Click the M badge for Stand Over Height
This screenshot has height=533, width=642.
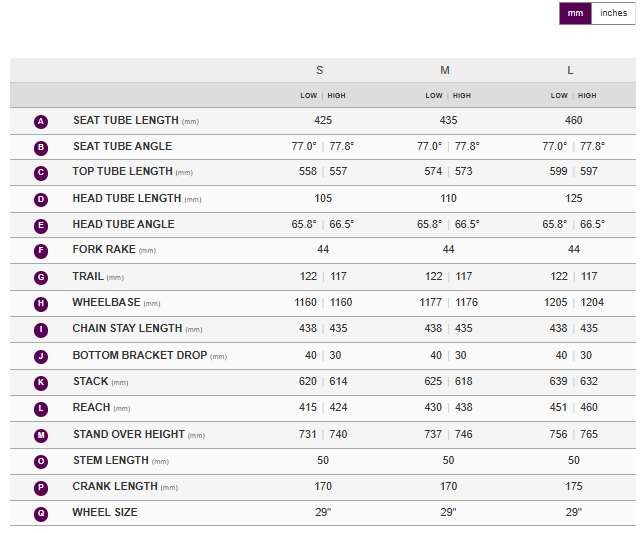pos(41,435)
